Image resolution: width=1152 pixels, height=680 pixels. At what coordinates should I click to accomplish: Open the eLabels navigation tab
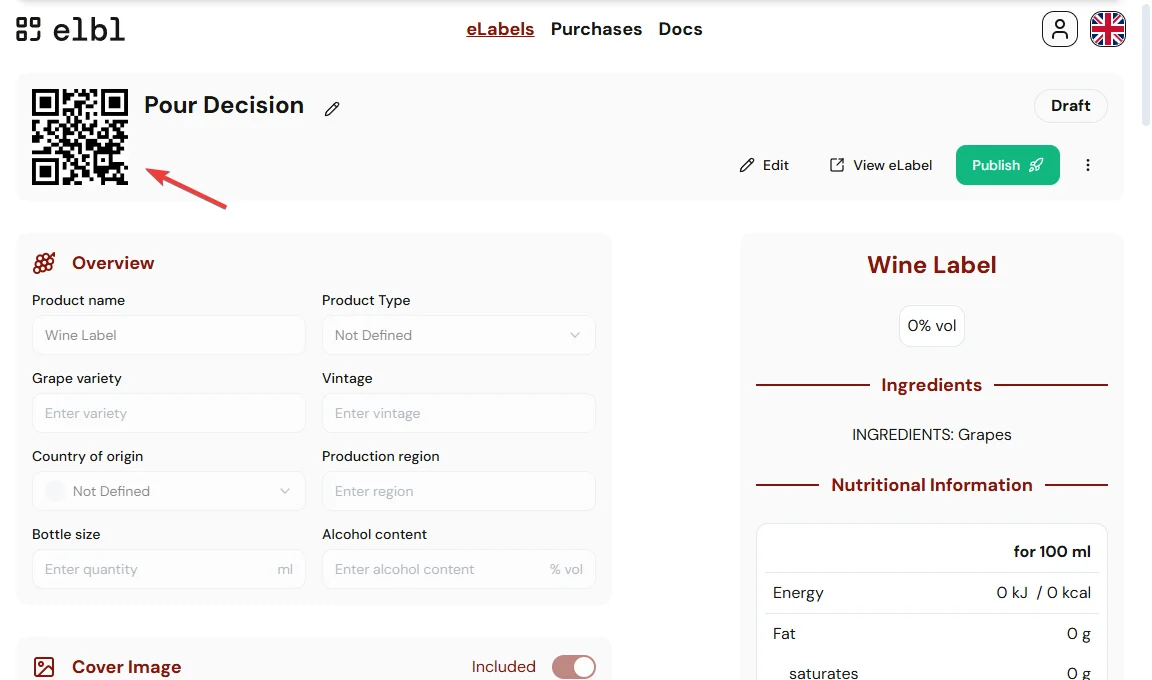tap(500, 29)
